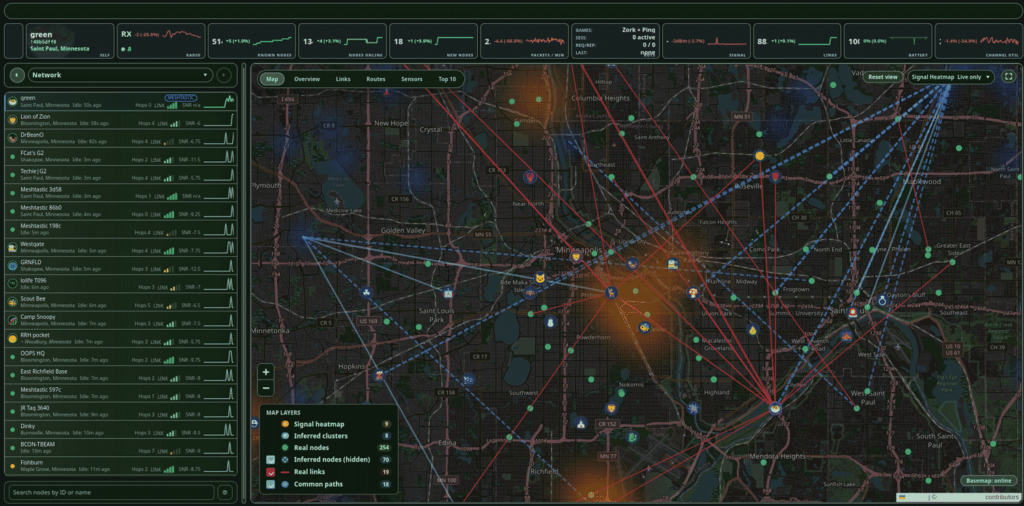1024x506 pixels.
Task: Switch to the Links tab
Action: coord(343,79)
